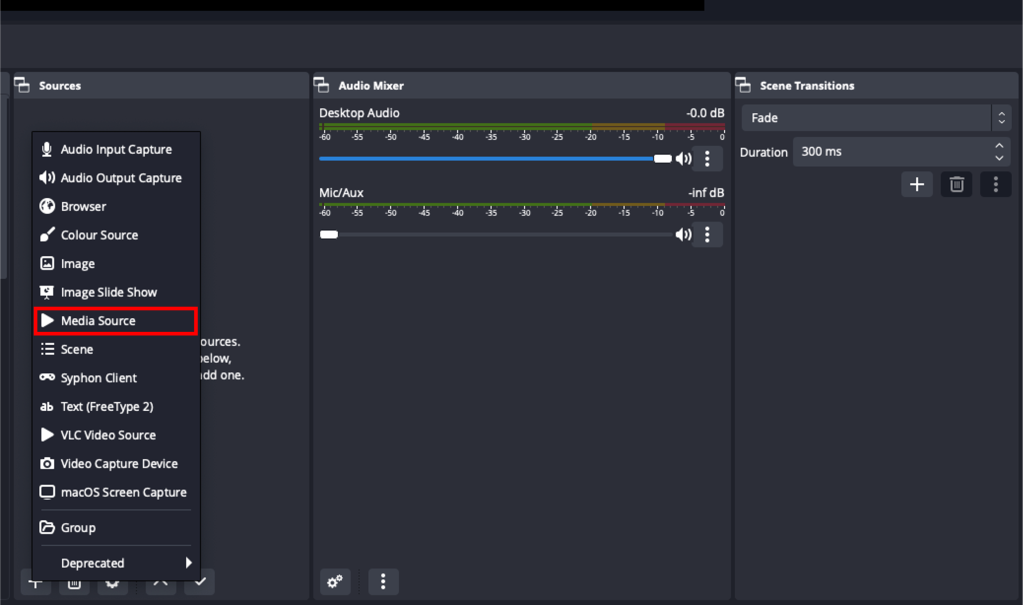Open the Fade transition dropdown
The height and width of the screenshot is (605, 1024).
(876, 118)
